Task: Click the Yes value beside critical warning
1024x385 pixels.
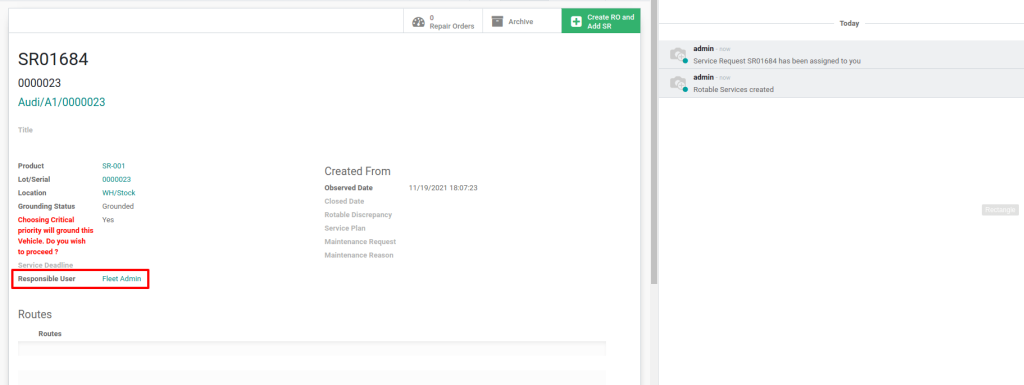Action: tap(108, 220)
